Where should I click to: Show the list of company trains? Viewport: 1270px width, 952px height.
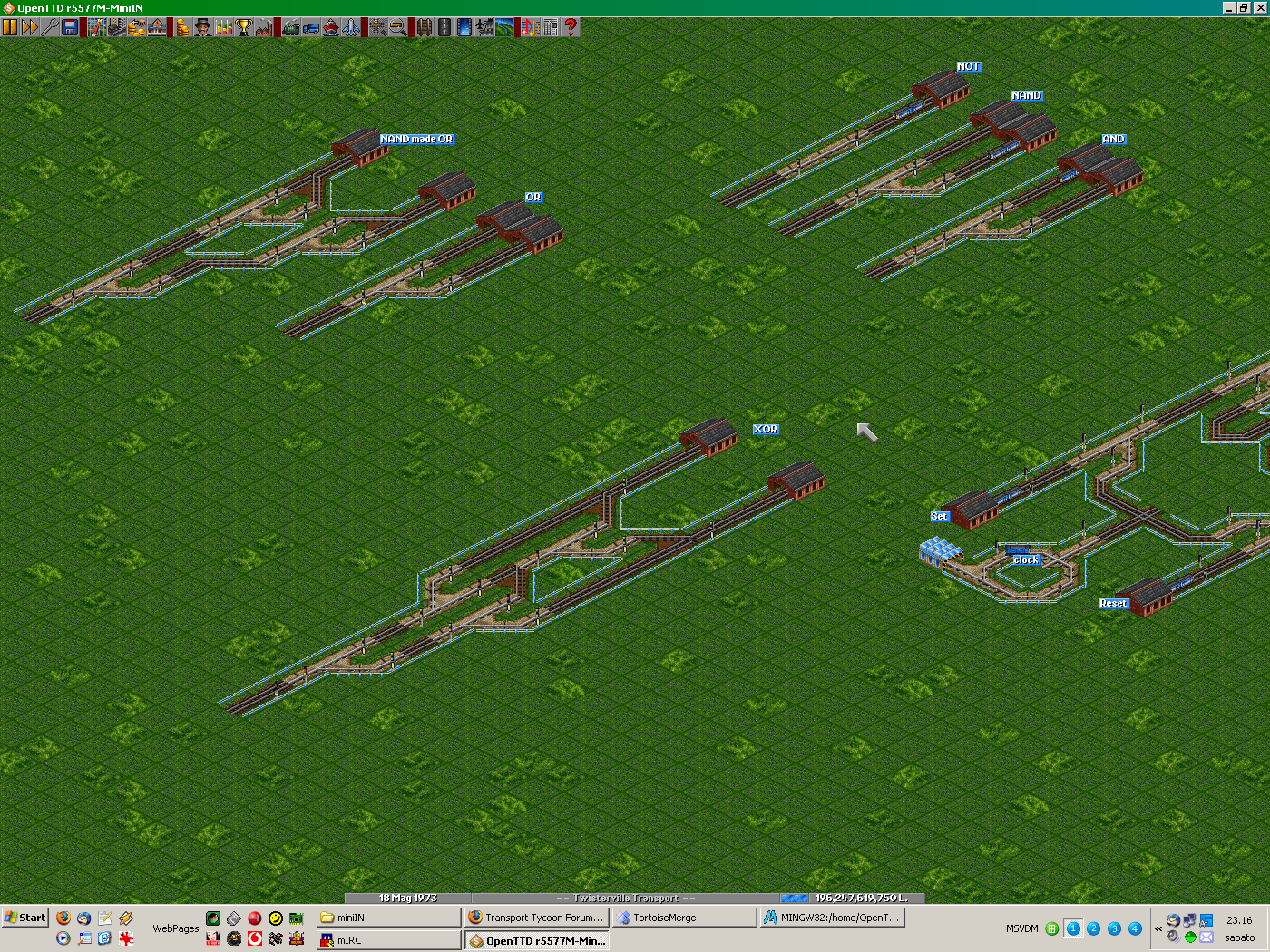click(290, 27)
